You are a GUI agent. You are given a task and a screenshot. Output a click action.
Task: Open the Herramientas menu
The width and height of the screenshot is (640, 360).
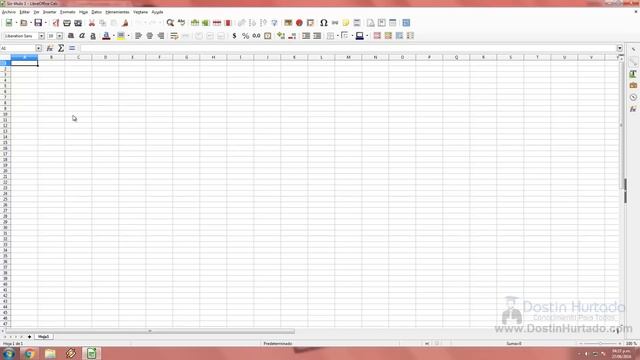pyautogui.click(x=117, y=12)
